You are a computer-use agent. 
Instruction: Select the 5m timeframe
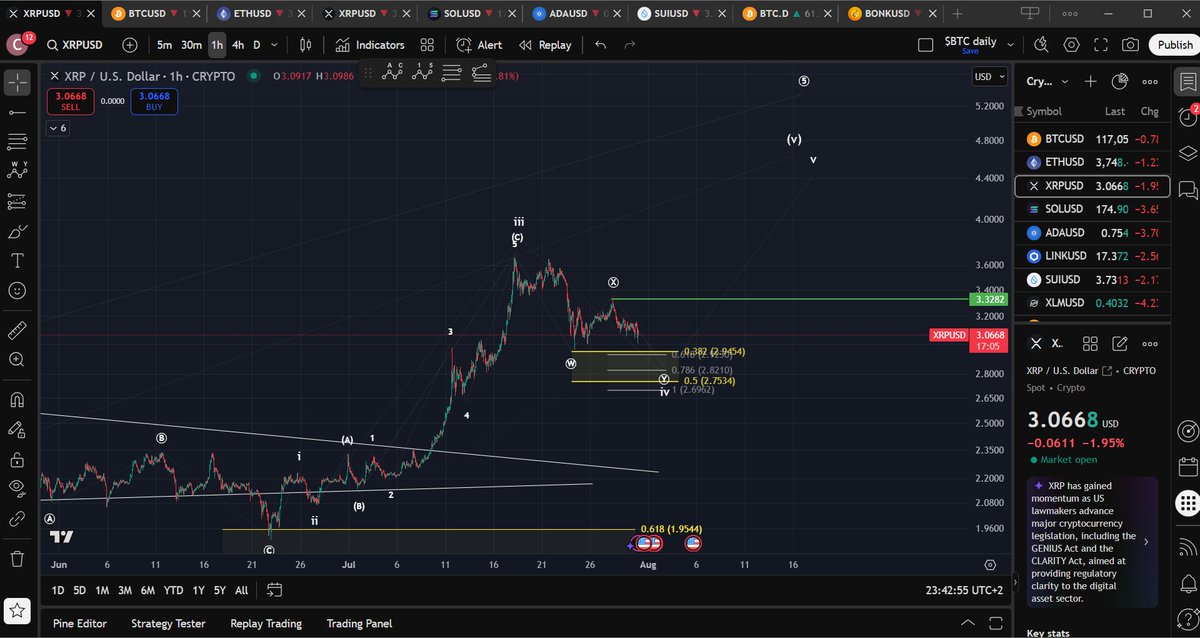pos(164,45)
